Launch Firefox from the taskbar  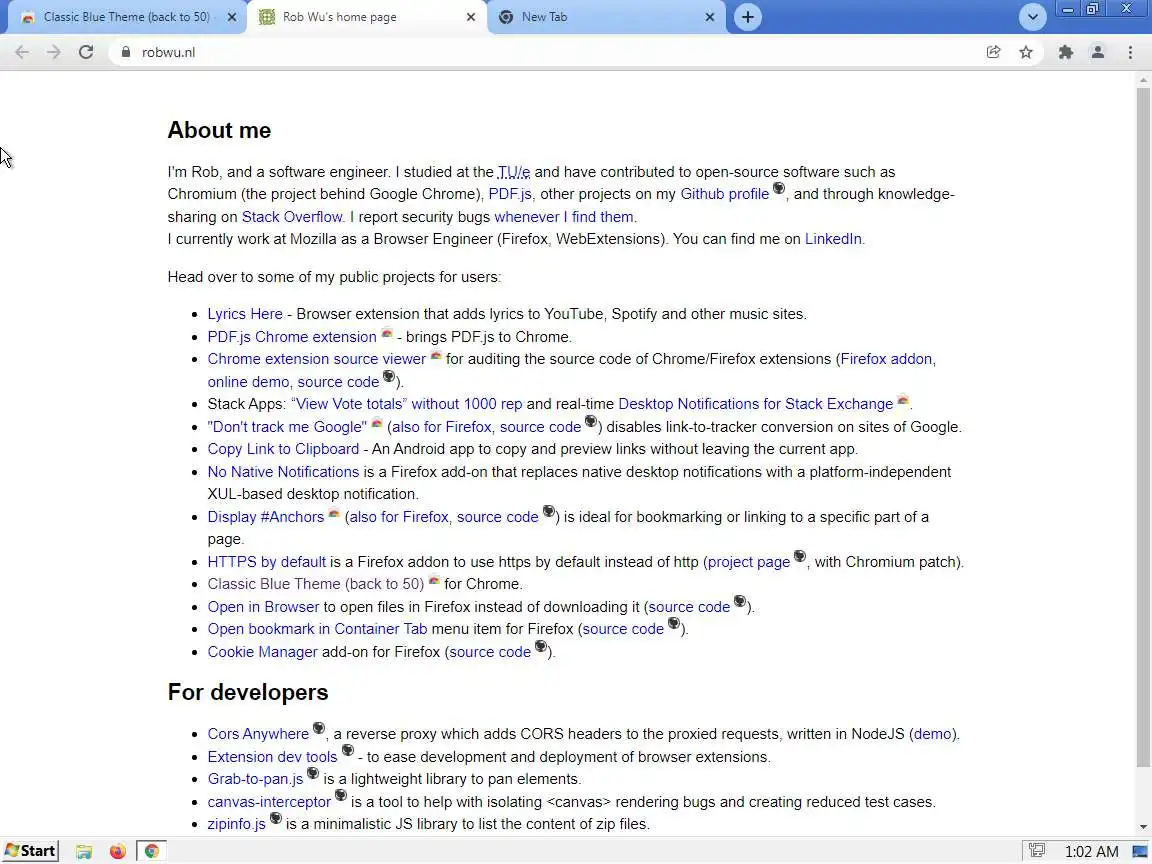pos(118,851)
